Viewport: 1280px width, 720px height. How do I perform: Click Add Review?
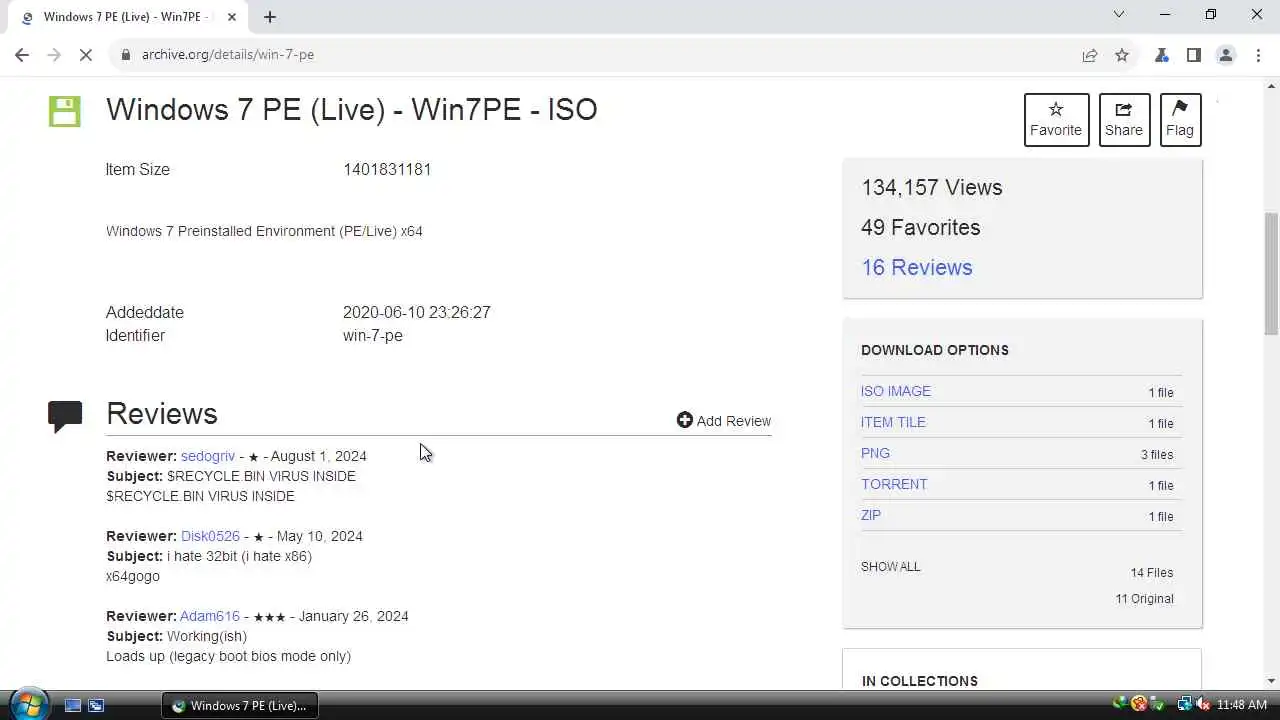724,421
